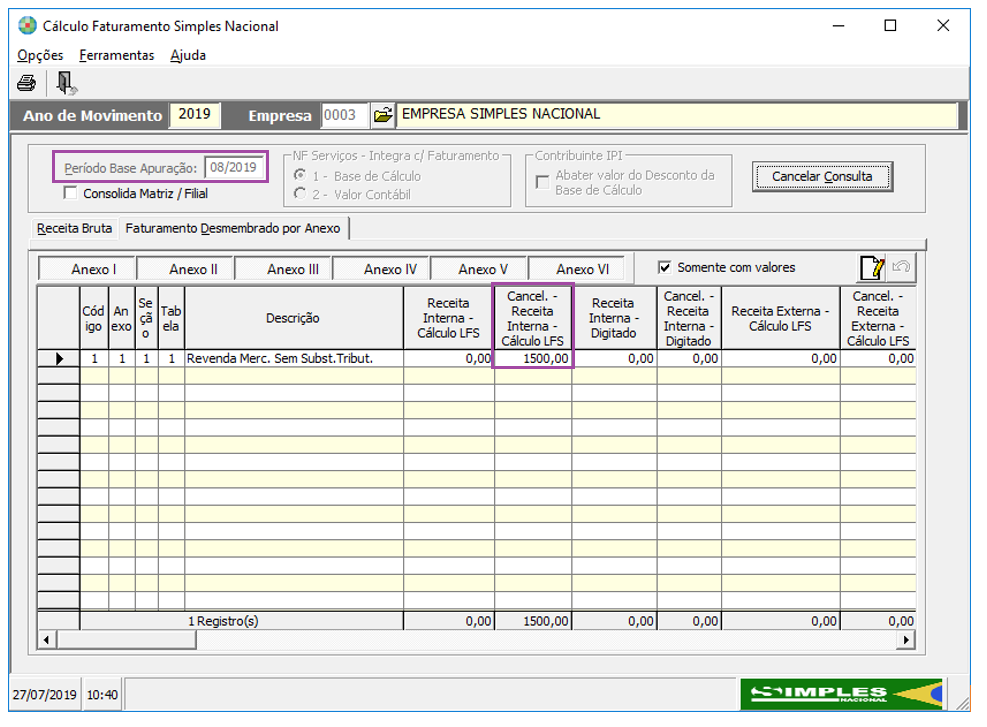The height and width of the screenshot is (727, 987).
Task: Click the 1500,00 total in footer row
Action: 533,621
